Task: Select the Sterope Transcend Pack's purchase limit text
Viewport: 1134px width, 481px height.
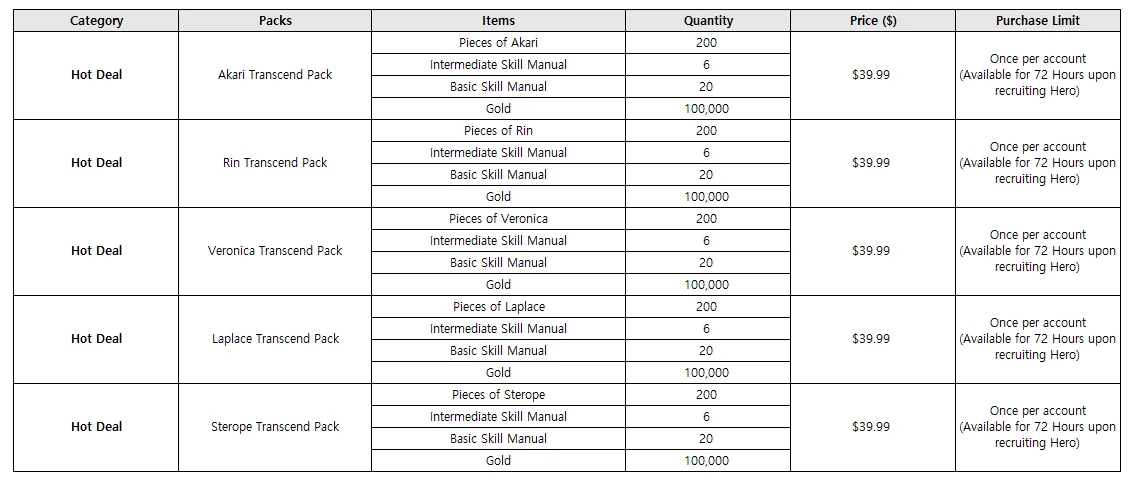Action: click(x=1037, y=427)
